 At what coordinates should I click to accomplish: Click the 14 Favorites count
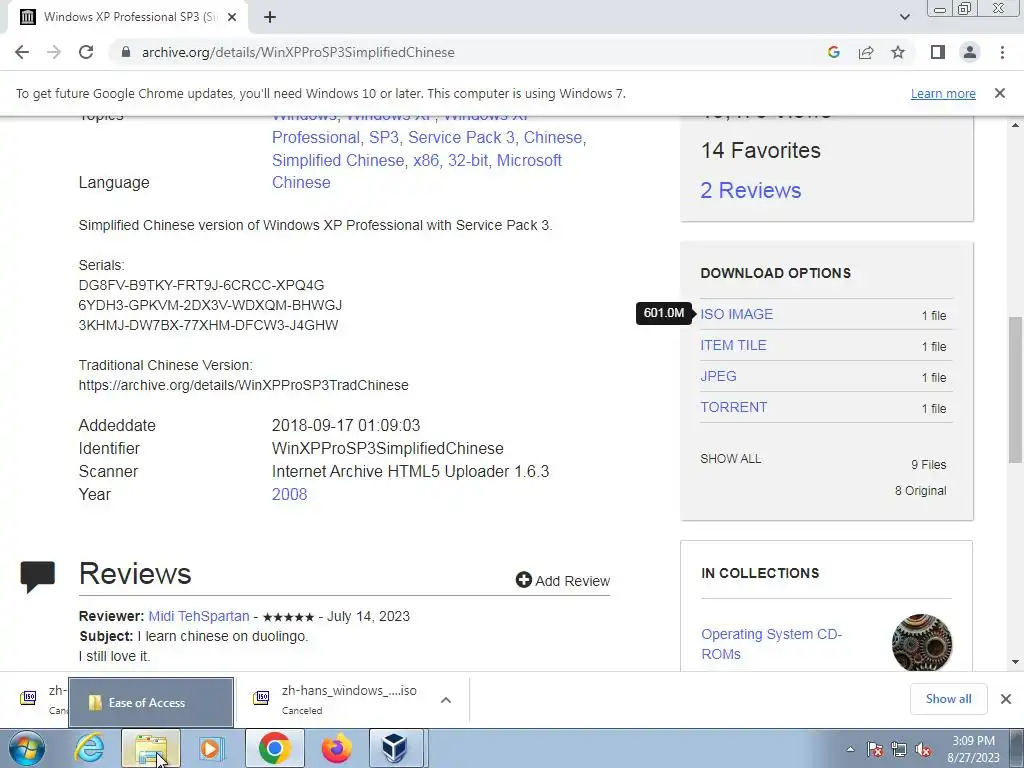coord(760,150)
